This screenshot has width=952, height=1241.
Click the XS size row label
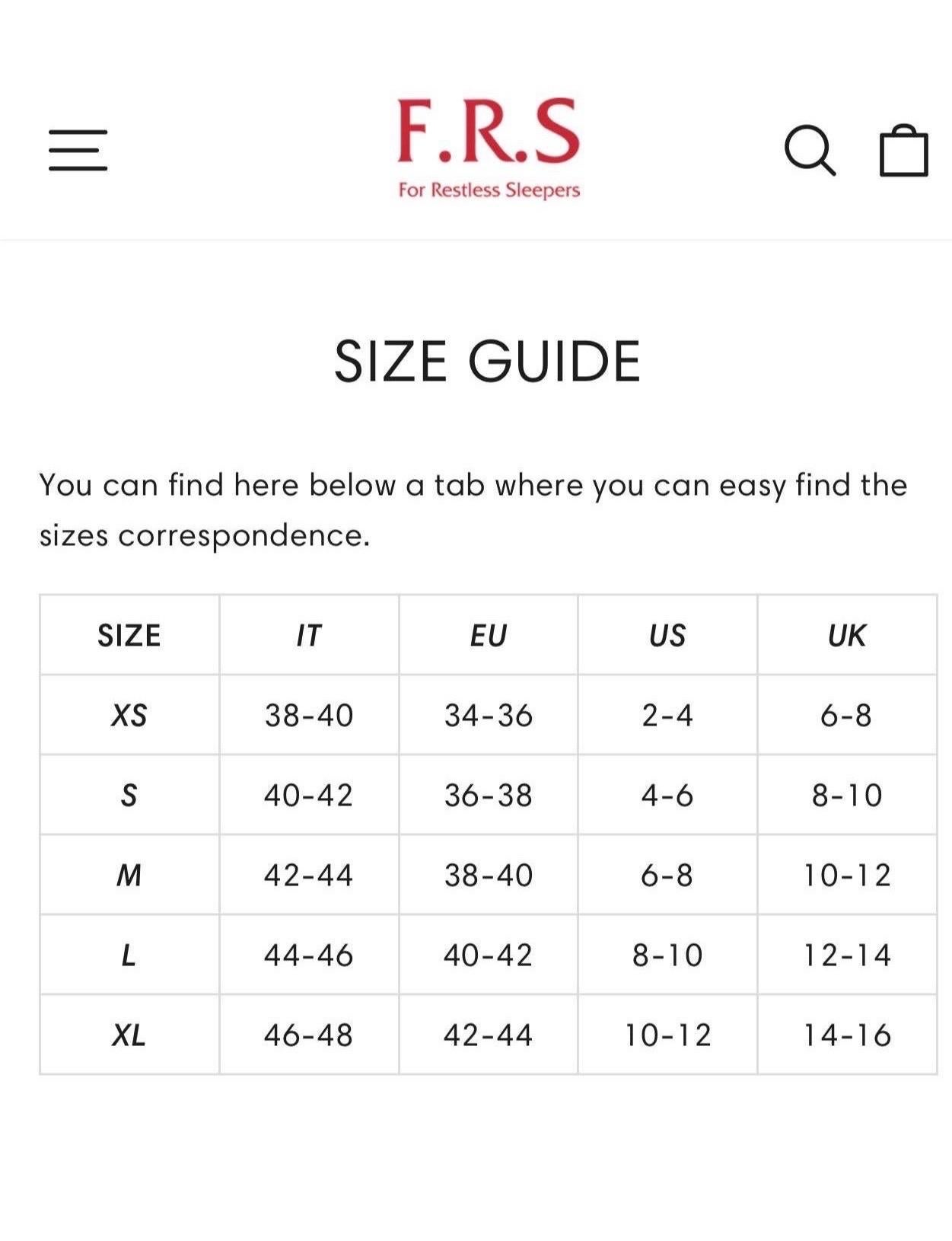pos(129,716)
